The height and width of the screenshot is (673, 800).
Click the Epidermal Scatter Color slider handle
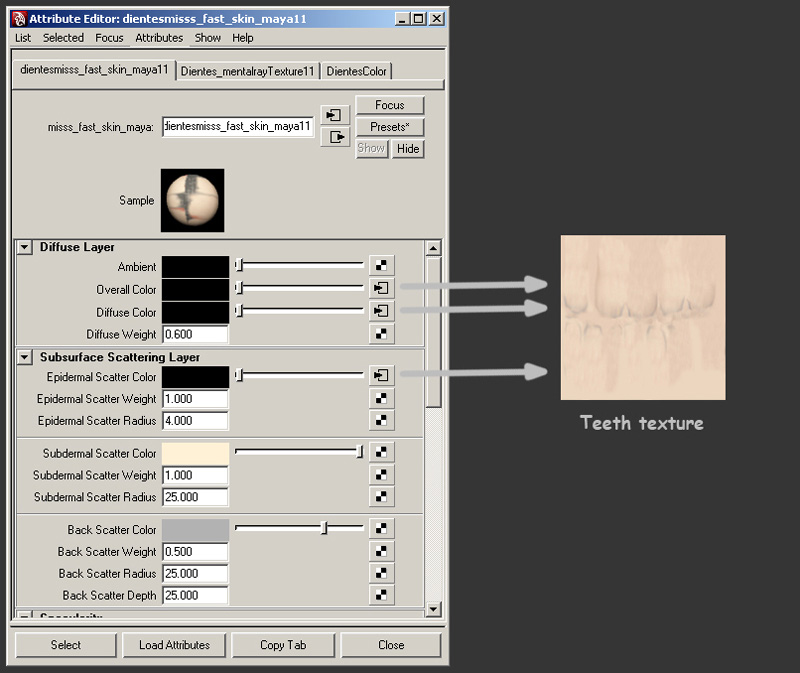239,376
